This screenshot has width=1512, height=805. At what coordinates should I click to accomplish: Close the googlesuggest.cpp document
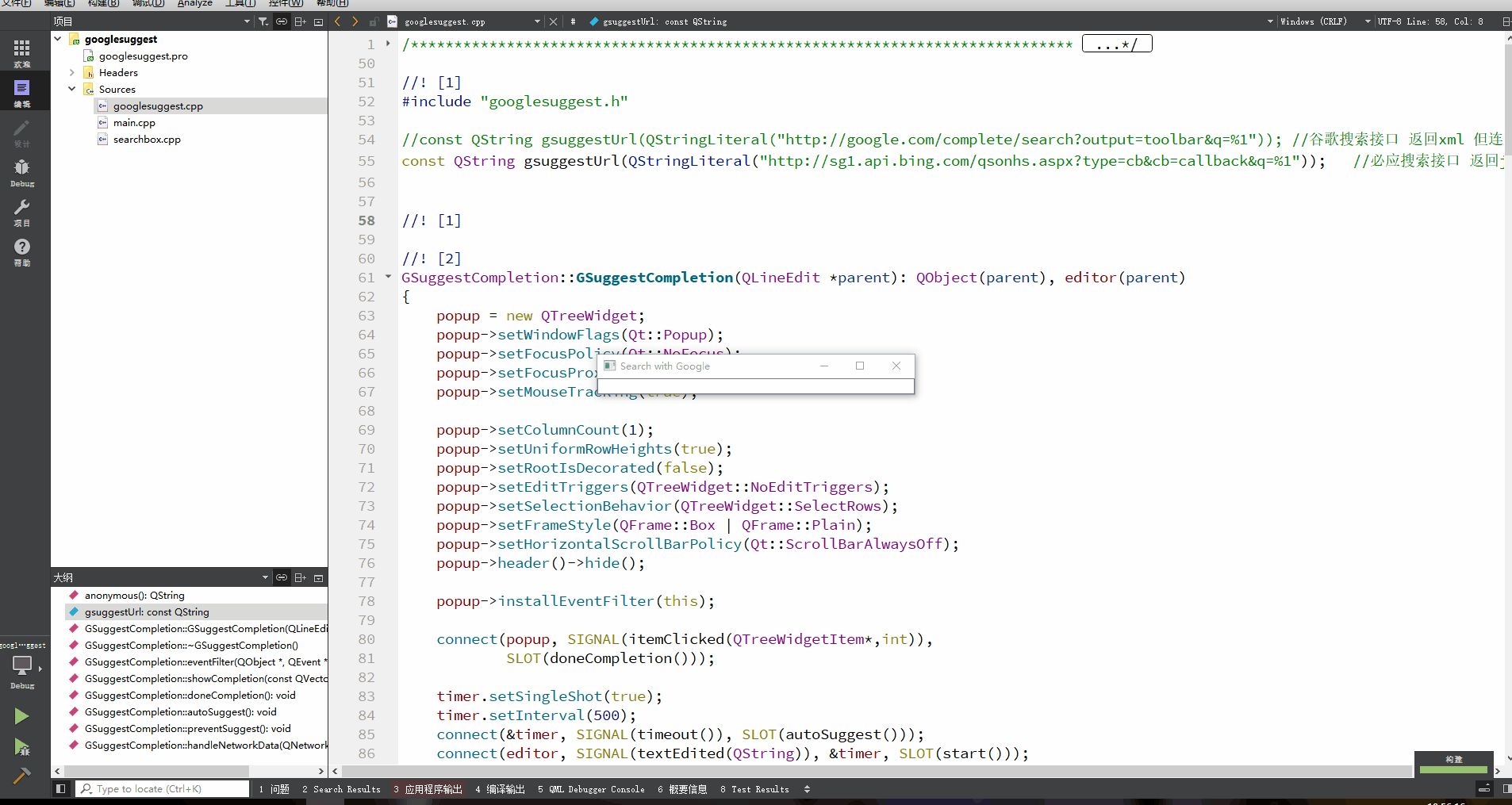pos(554,21)
